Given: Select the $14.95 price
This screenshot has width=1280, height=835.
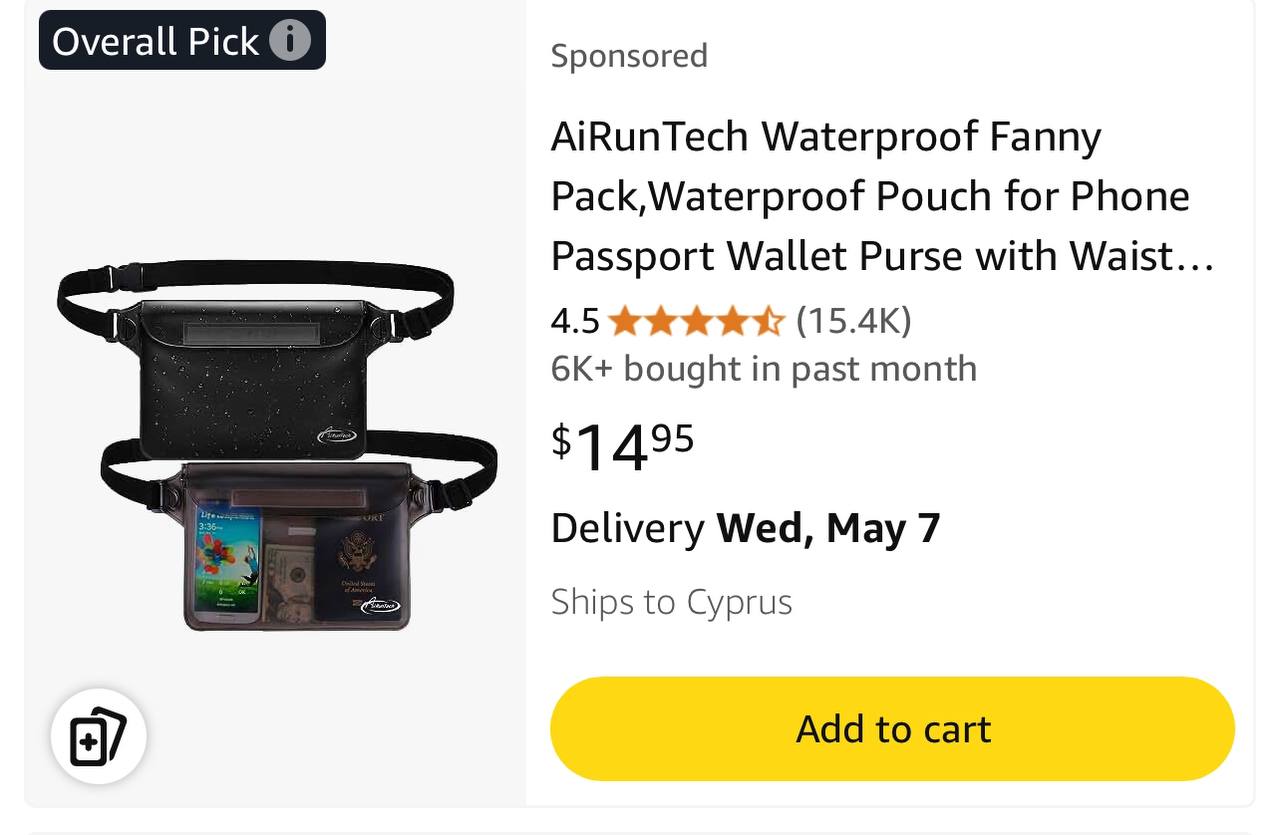Looking at the screenshot, I should [622, 446].
